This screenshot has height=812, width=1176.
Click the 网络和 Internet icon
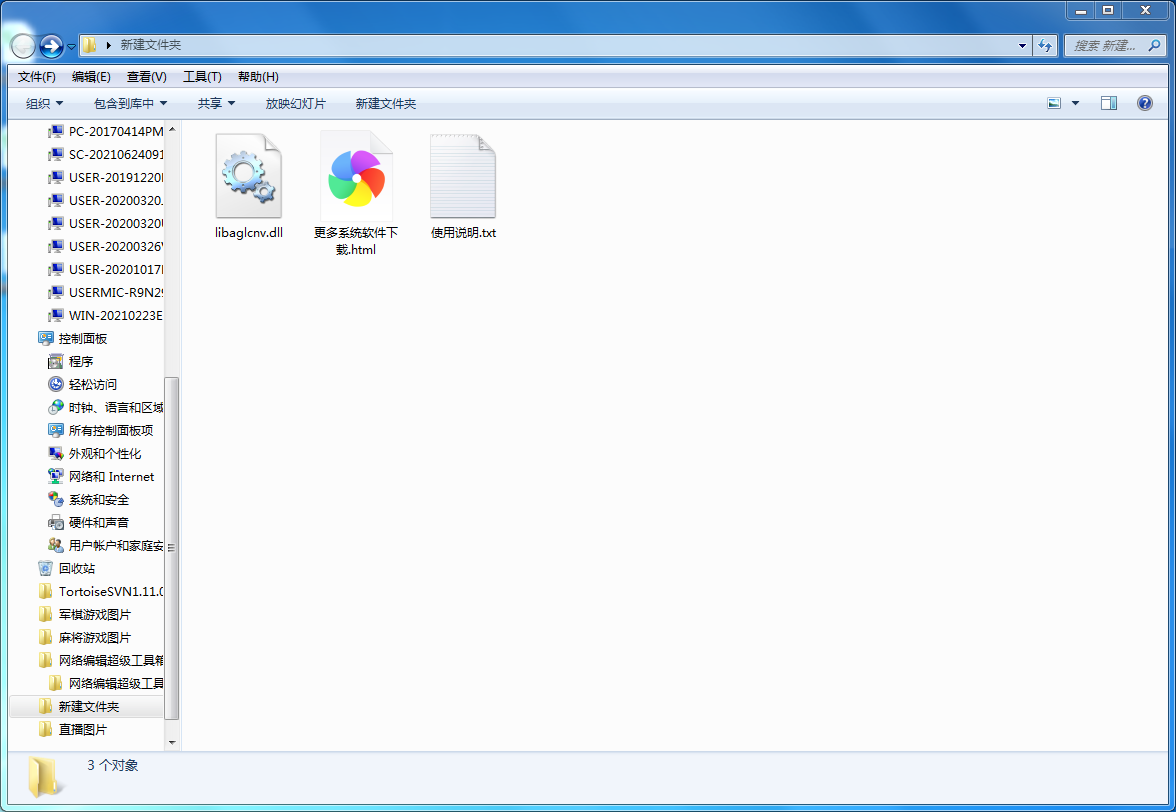click(x=56, y=476)
